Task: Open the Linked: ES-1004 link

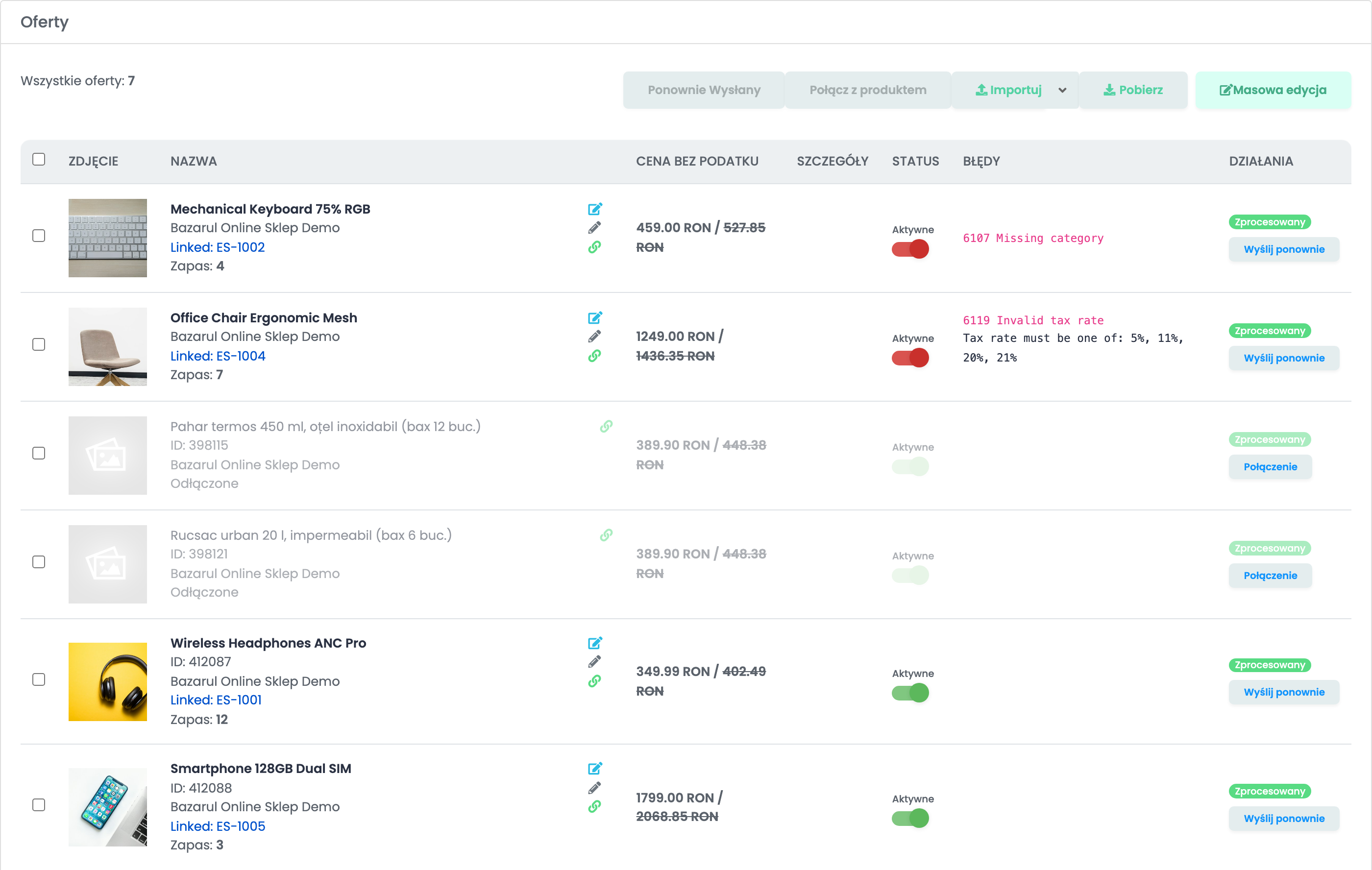Action: pyautogui.click(x=218, y=356)
